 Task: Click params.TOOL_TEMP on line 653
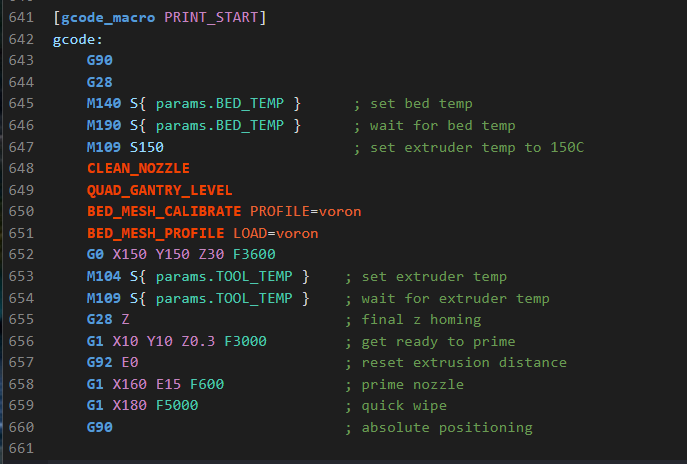pyautogui.click(x=224, y=277)
